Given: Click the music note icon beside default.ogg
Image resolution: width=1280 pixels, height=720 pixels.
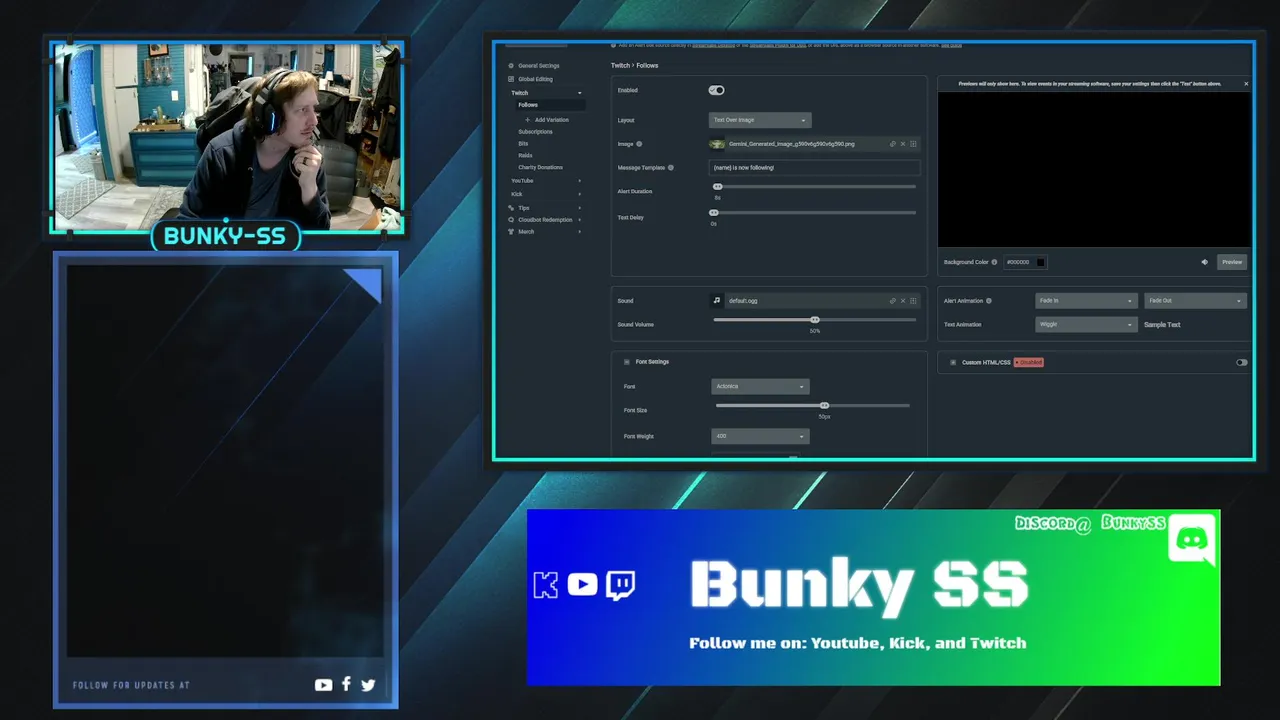Looking at the screenshot, I should click(717, 300).
